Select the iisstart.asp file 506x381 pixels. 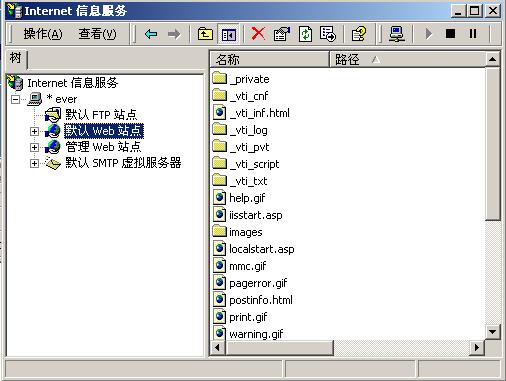(x=256, y=215)
